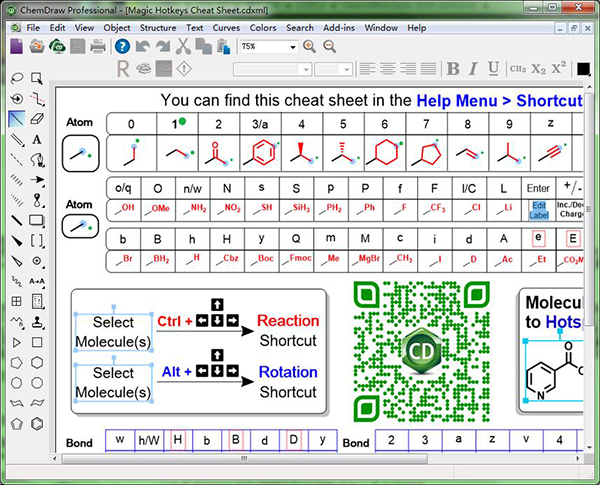Open the 75% zoom level dropdown
The width and height of the screenshot is (600, 485).
[293, 47]
